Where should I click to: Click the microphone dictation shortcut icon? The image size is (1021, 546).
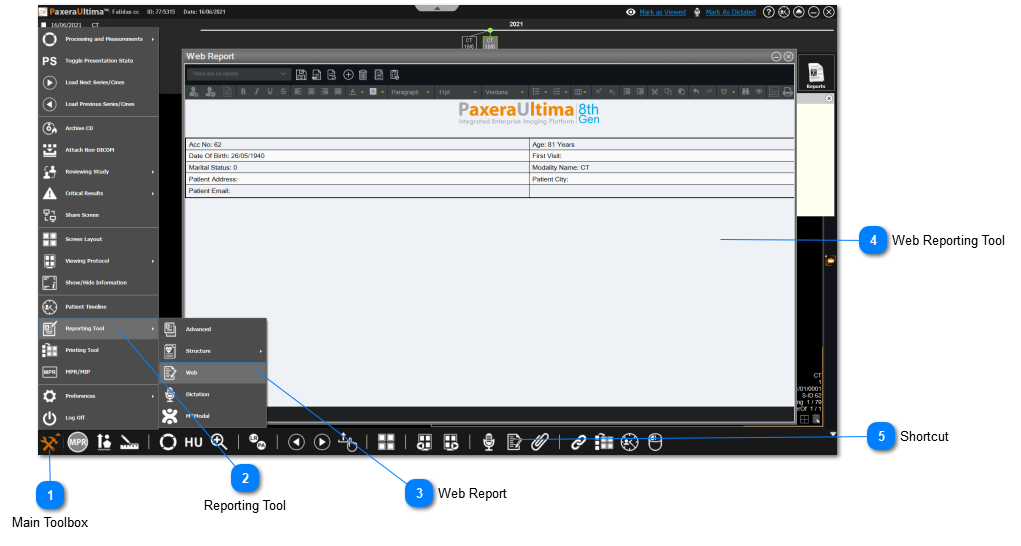(x=489, y=442)
